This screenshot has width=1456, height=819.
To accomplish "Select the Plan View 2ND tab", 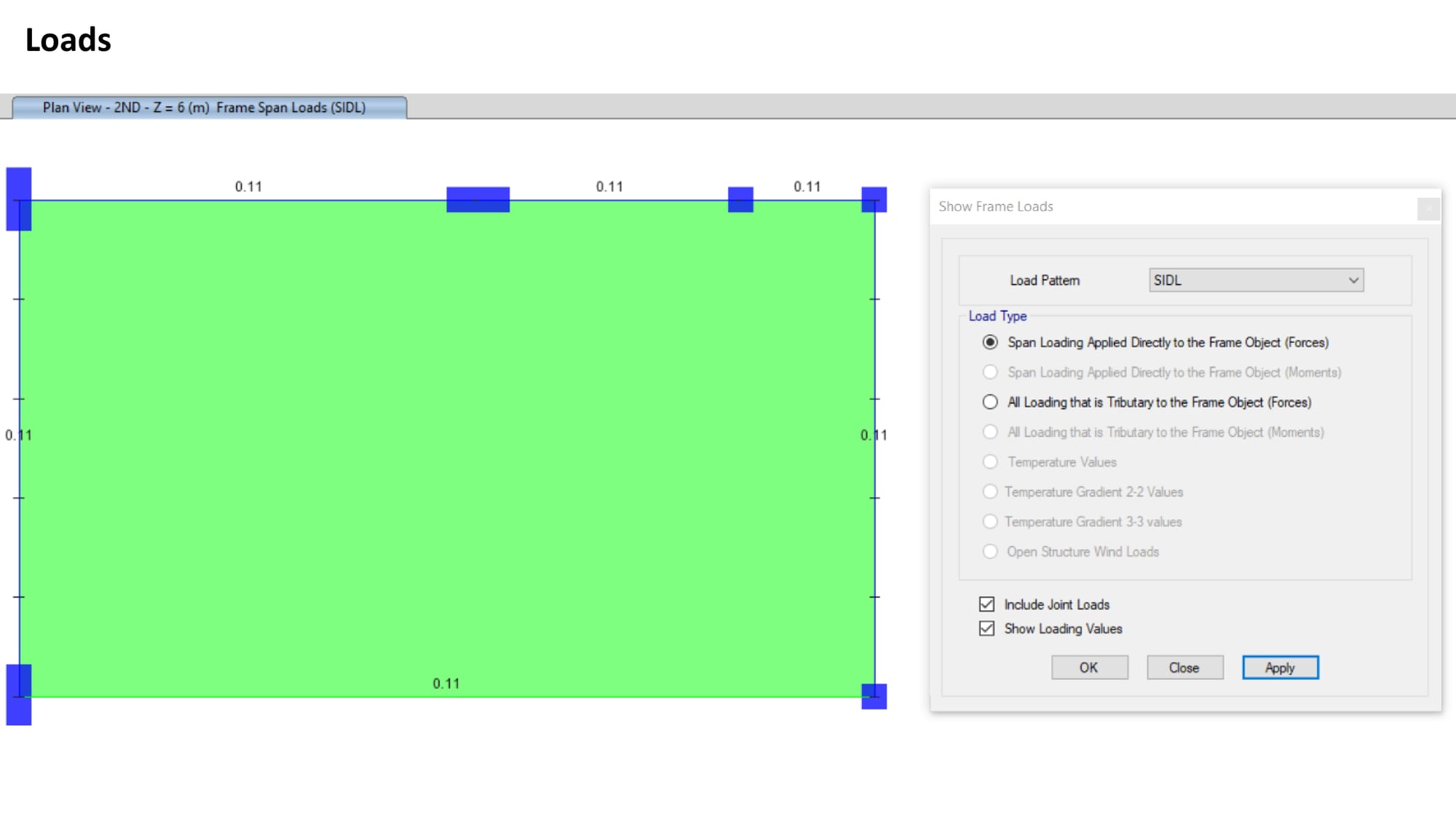I will (x=210, y=108).
